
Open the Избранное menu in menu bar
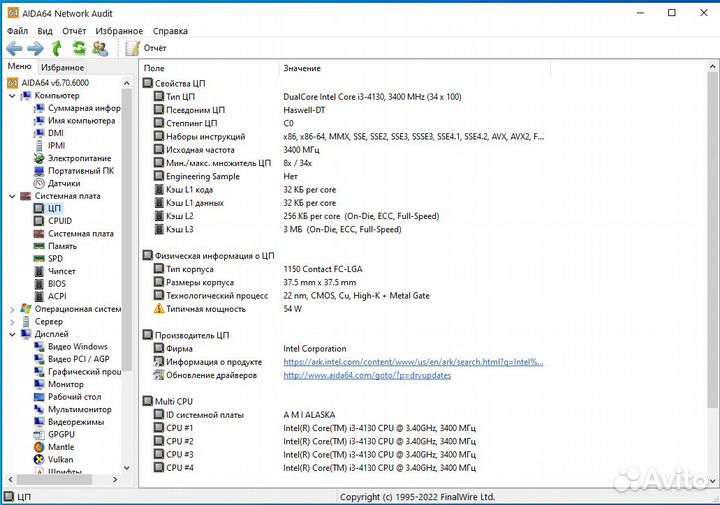(x=119, y=31)
